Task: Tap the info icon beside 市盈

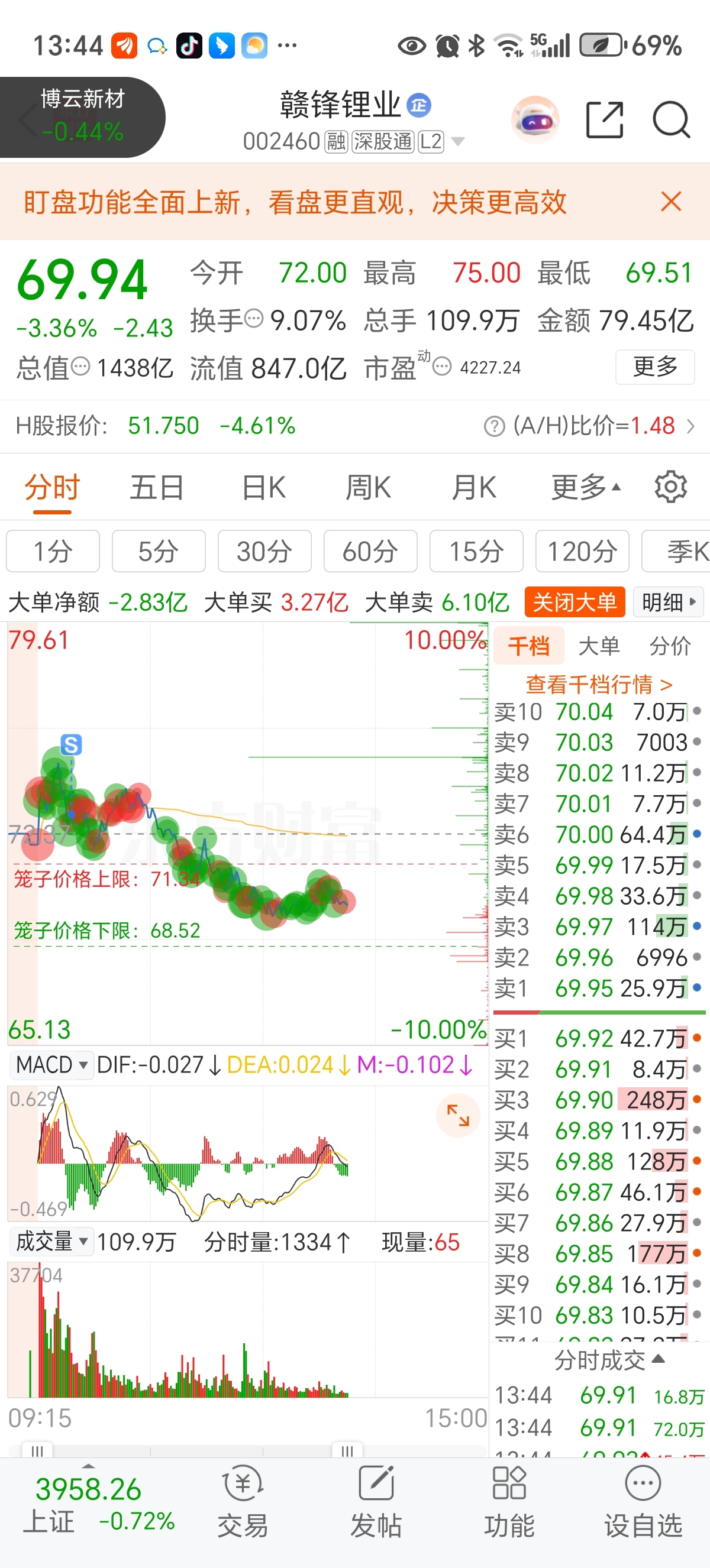Action: [x=442, y=367]
